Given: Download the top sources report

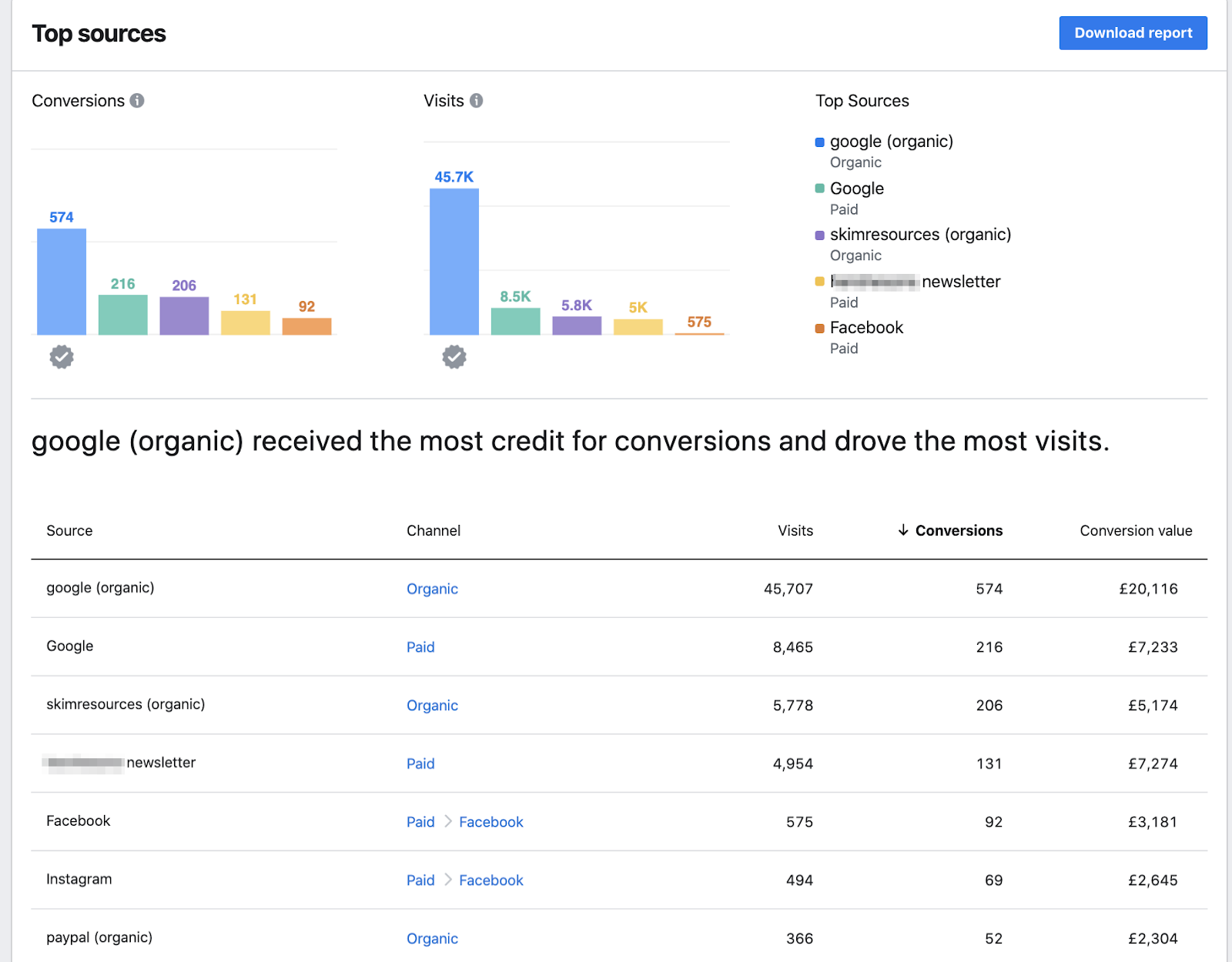Looking at the screenshot, I should point(1133,33).
